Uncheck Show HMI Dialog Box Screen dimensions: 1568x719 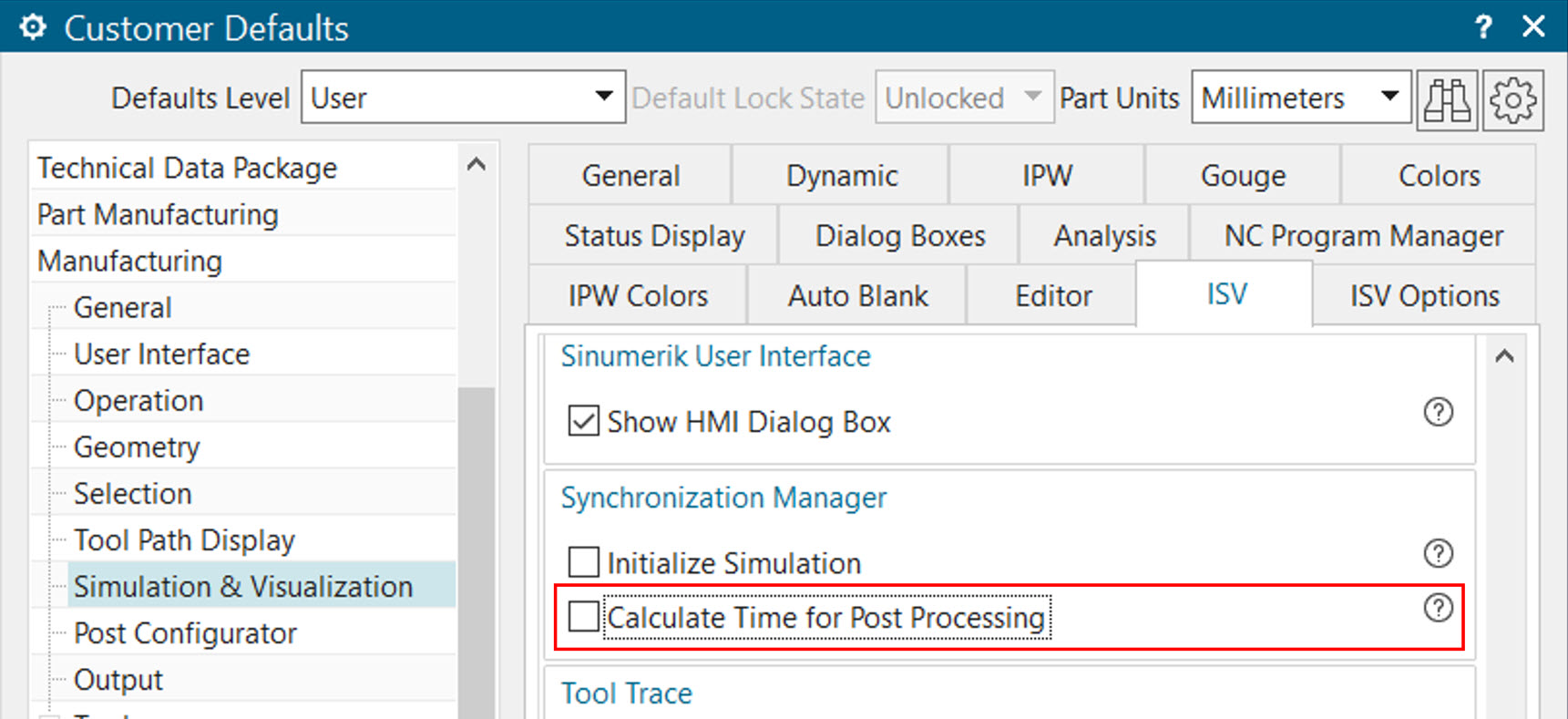tap(582, 421)
